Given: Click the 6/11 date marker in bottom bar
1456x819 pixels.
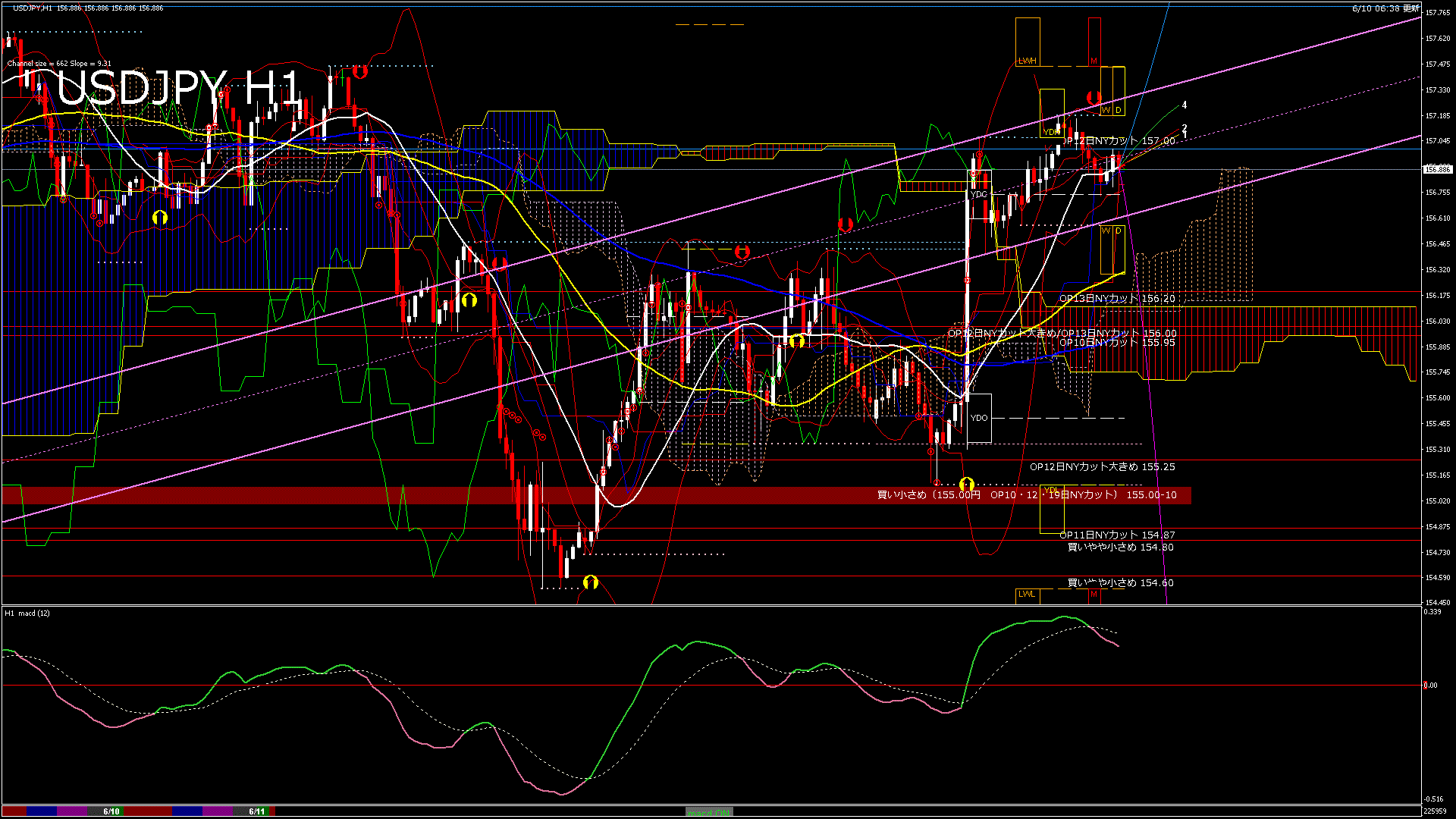Looking at the screenshot, I should [257, 811].
